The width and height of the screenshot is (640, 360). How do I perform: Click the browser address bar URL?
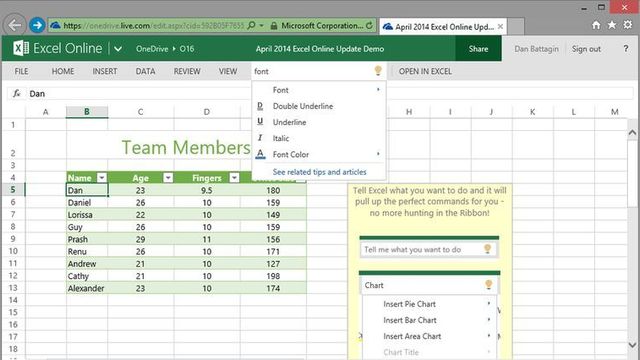[153, 25]
